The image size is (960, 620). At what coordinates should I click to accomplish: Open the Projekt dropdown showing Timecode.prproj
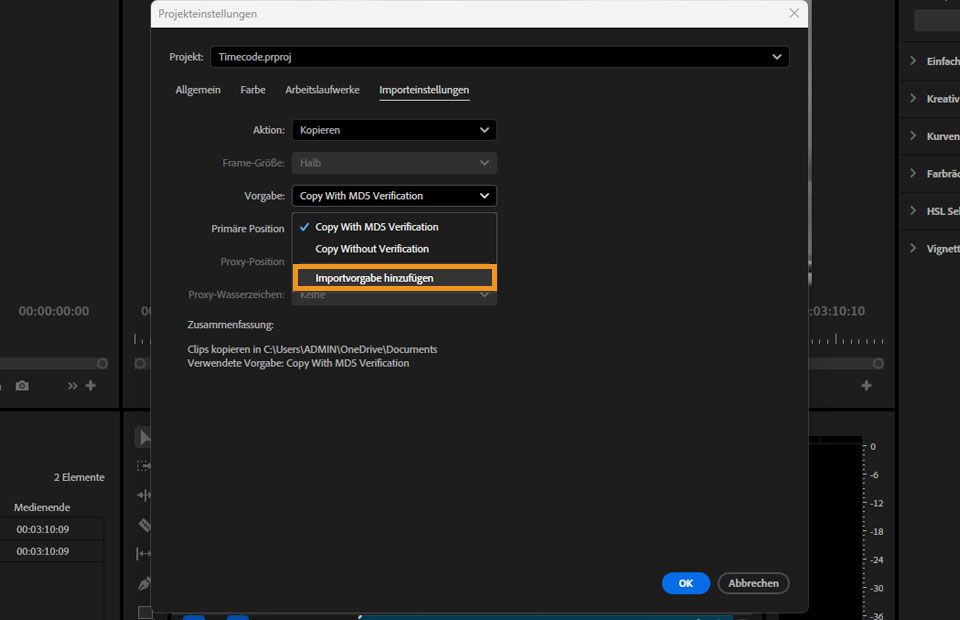pyautogui.click(x=500, y=57)
